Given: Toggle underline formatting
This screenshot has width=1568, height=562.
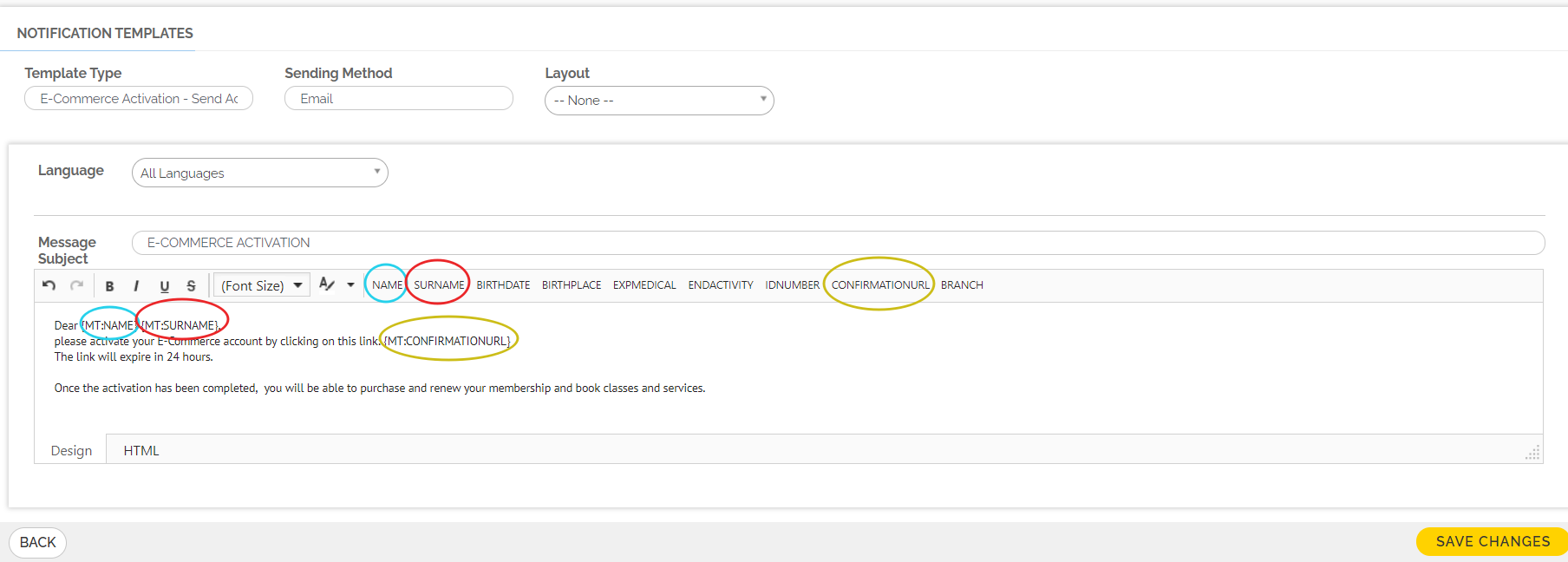Looking at the screenshot, I should coord(164,285).
